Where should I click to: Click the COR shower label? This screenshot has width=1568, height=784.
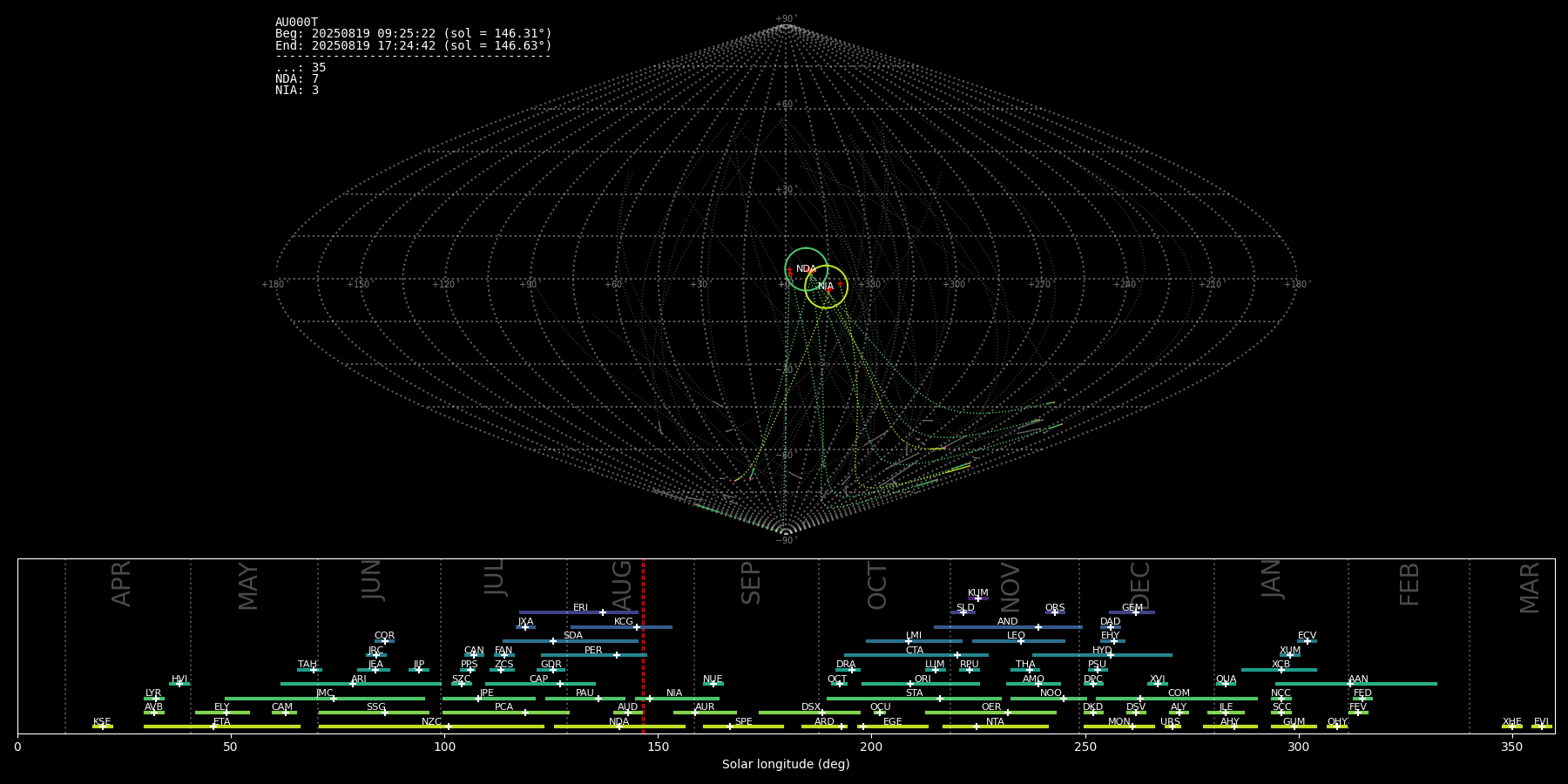point(384,636)
